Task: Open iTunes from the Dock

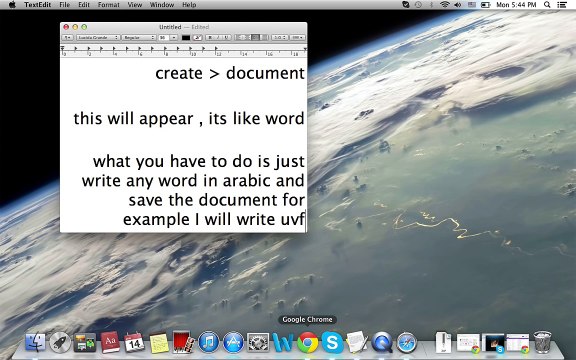Action: click(x=209, y=342)
